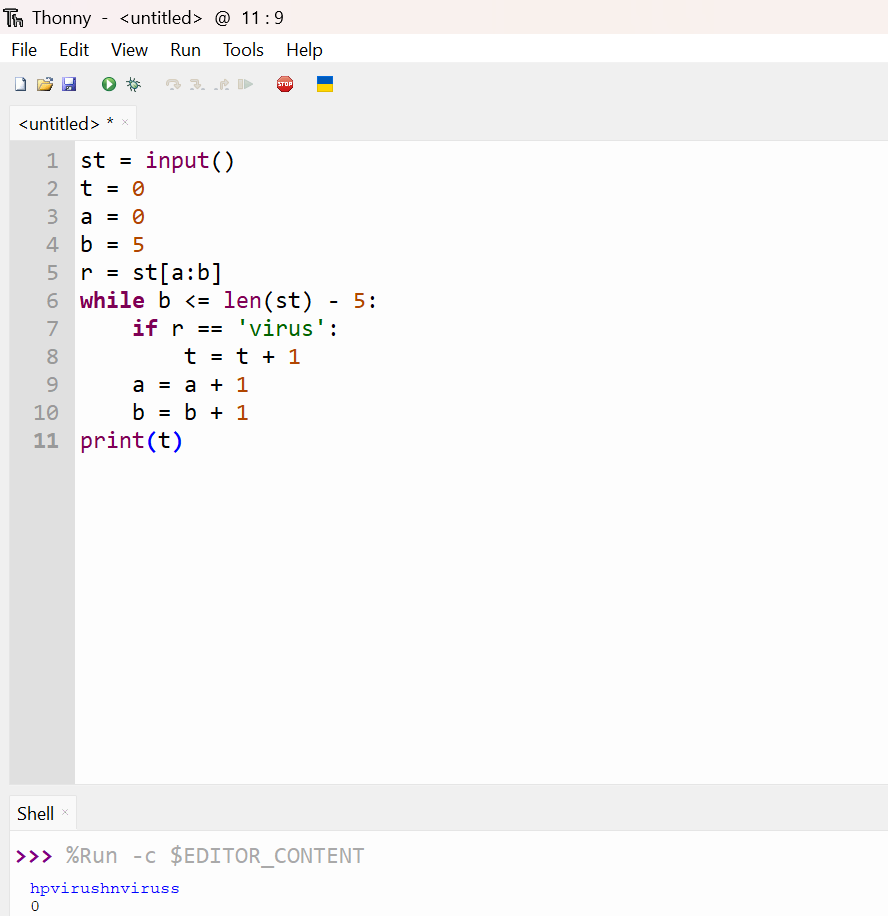Screen dimensions: 888x916
Task: Open the Run menu
Action: tap(185, 50)
